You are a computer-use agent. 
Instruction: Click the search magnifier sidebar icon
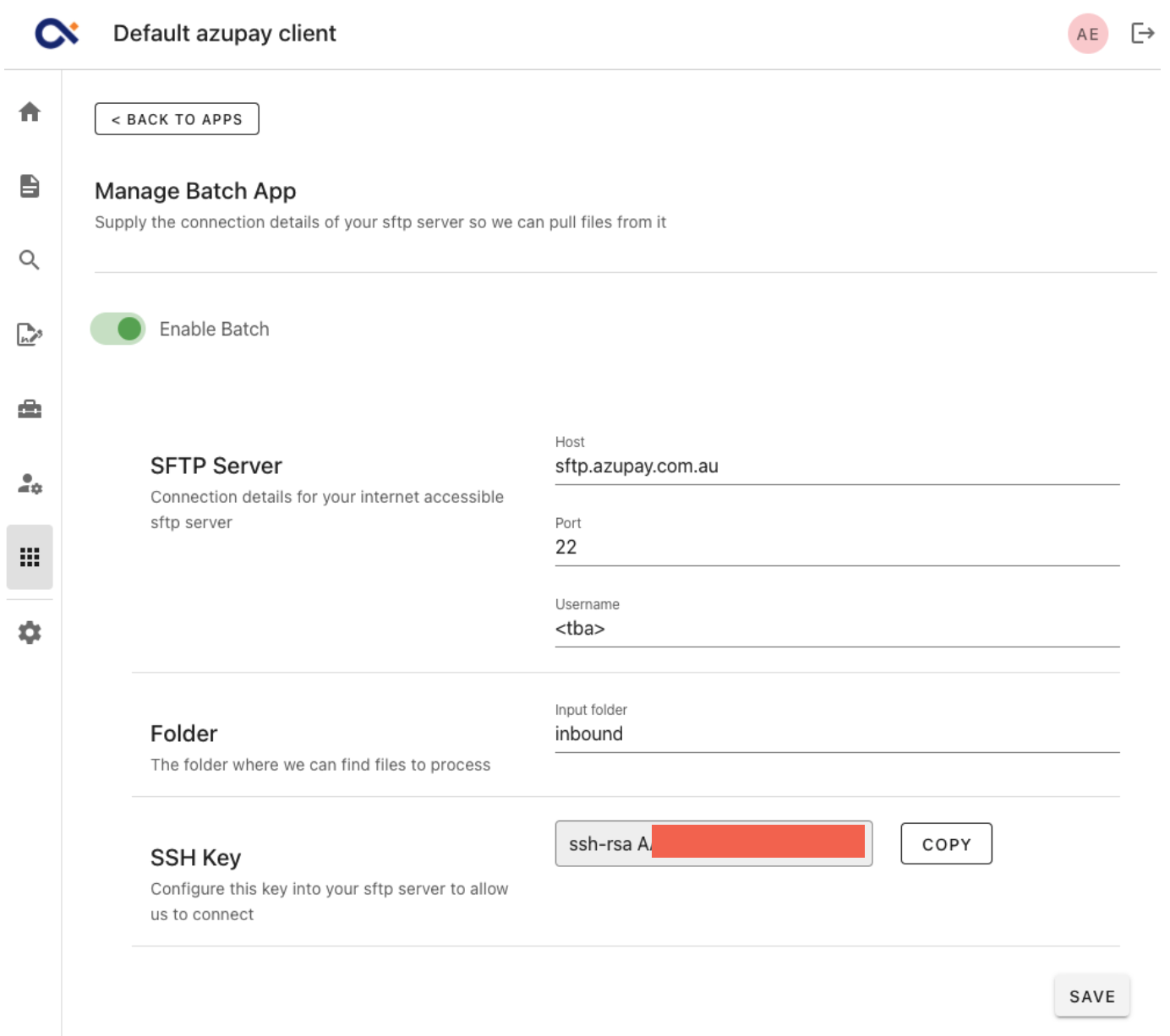(30, 260)
